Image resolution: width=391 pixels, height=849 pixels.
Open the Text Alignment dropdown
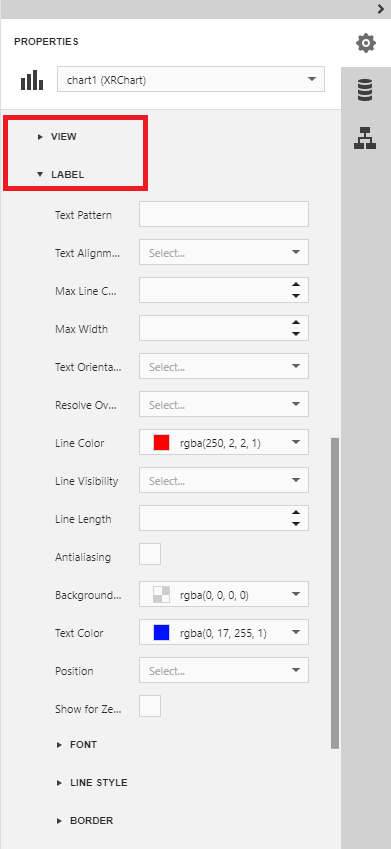[224, 252]
